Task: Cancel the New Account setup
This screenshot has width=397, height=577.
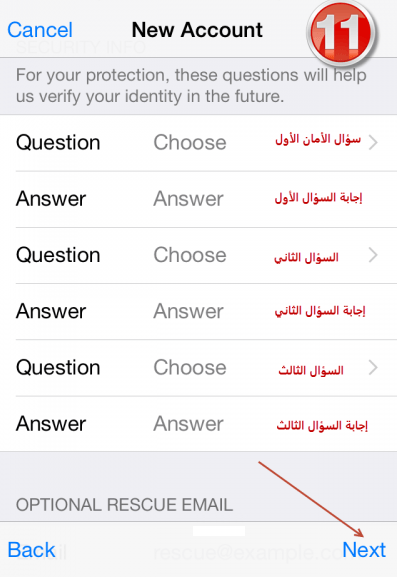Action: pyautogui.click(x=40, y=30)
